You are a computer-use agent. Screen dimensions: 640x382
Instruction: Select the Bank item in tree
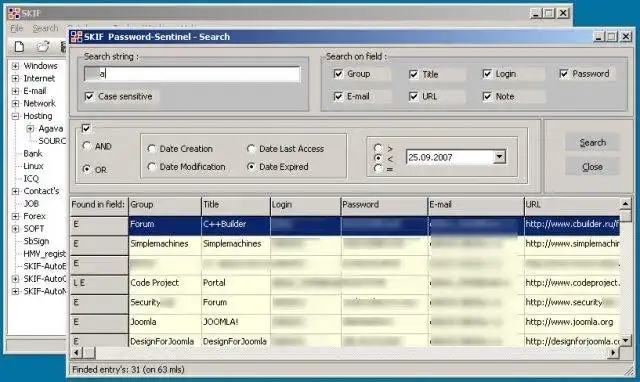[x=33, y=153]
